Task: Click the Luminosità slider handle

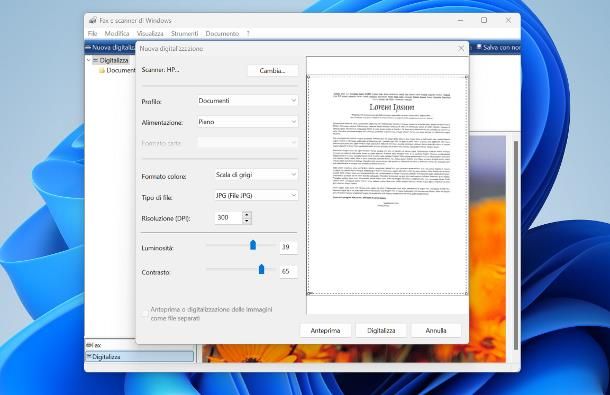Action: point(253,245)
